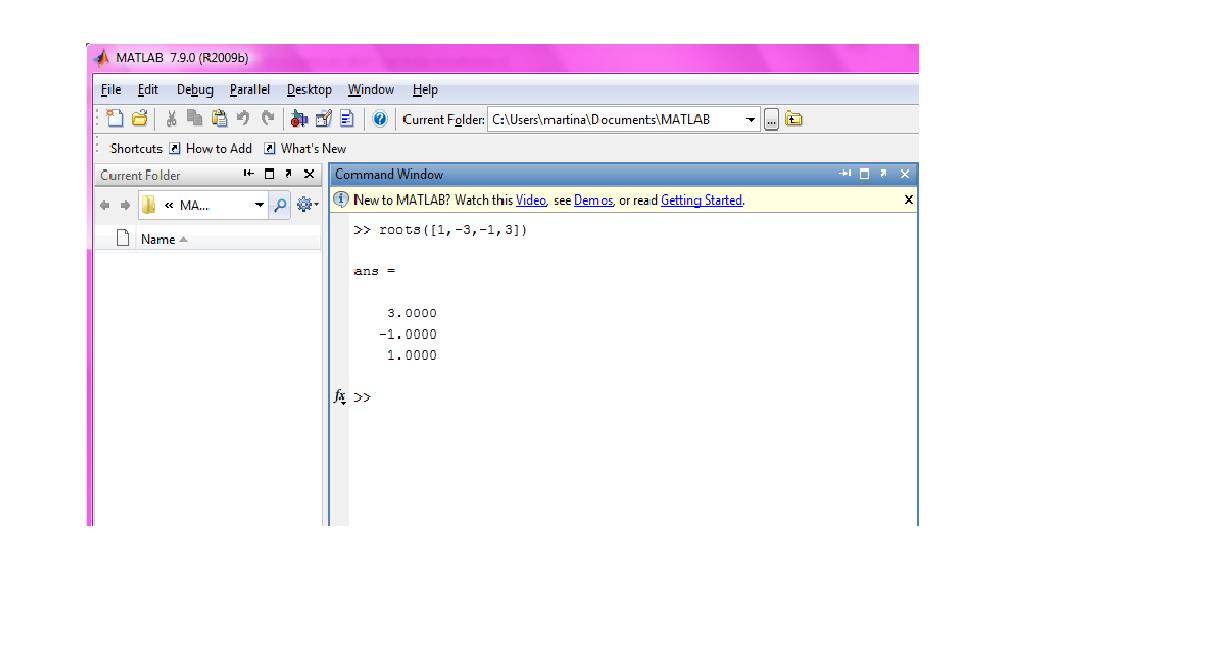The image size is (1210, 658).
Task: Maximize the Current Folder panel
Action: [269, 174]
